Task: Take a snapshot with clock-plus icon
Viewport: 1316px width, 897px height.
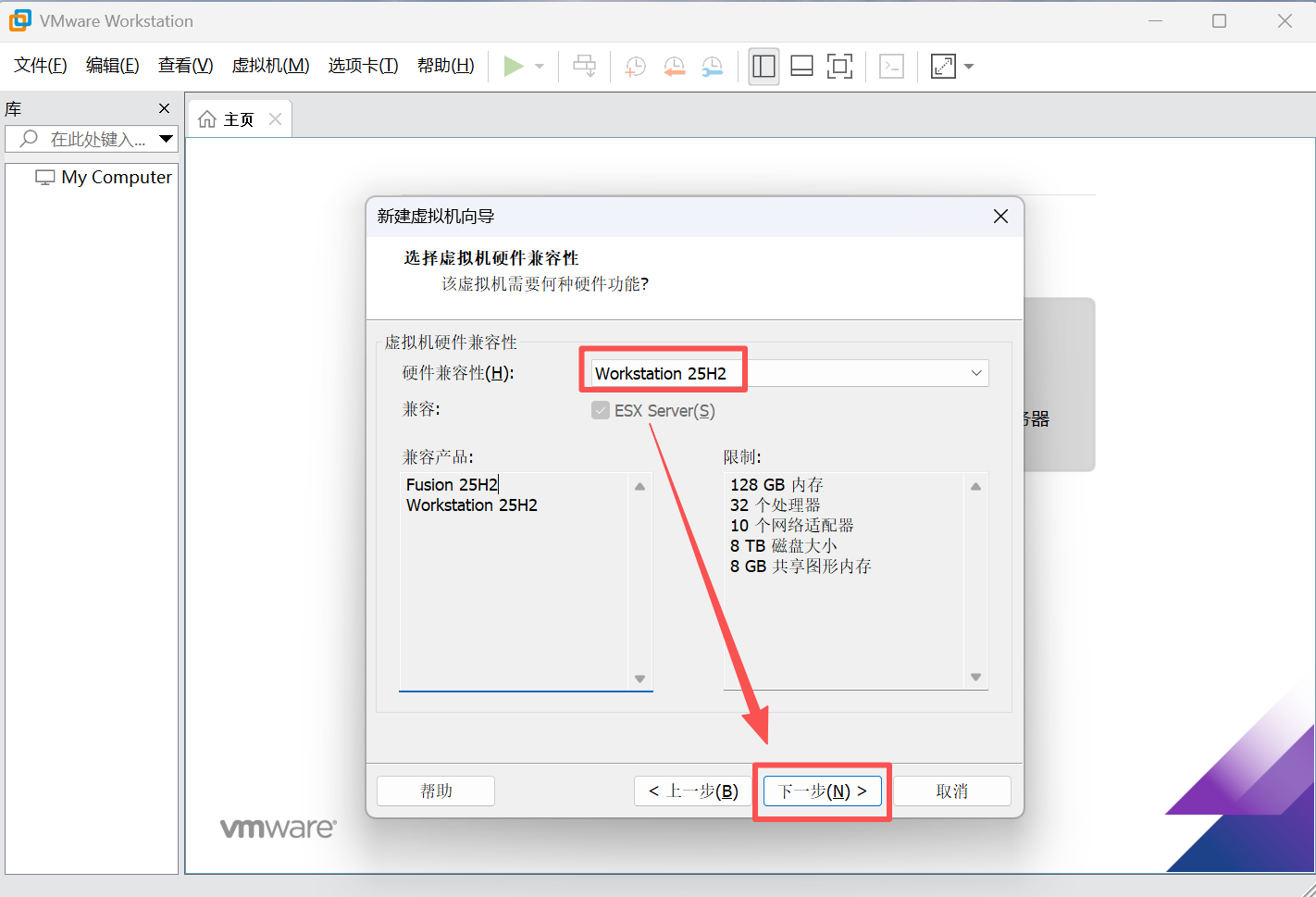Action: pyautogui.click(x=636, y=66)
